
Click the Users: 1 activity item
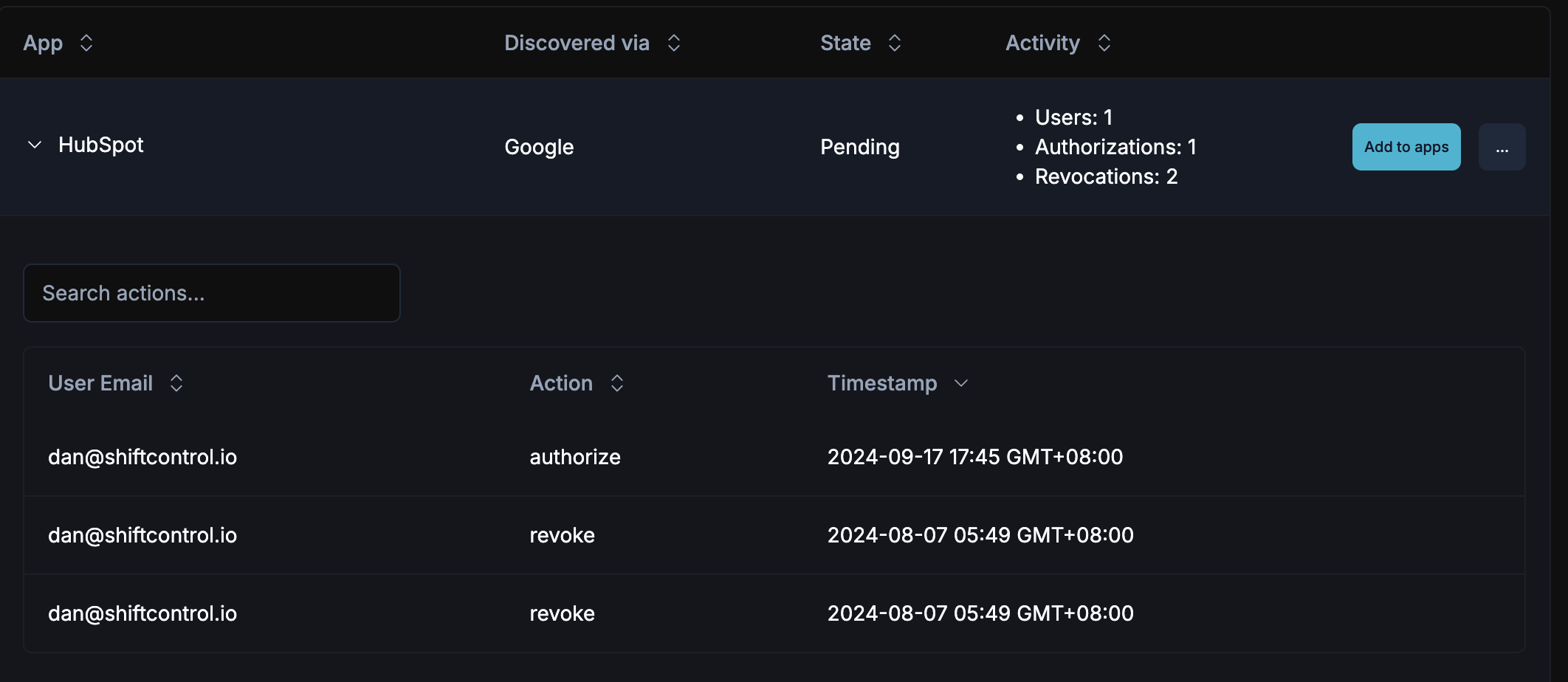pos(1073,117)
